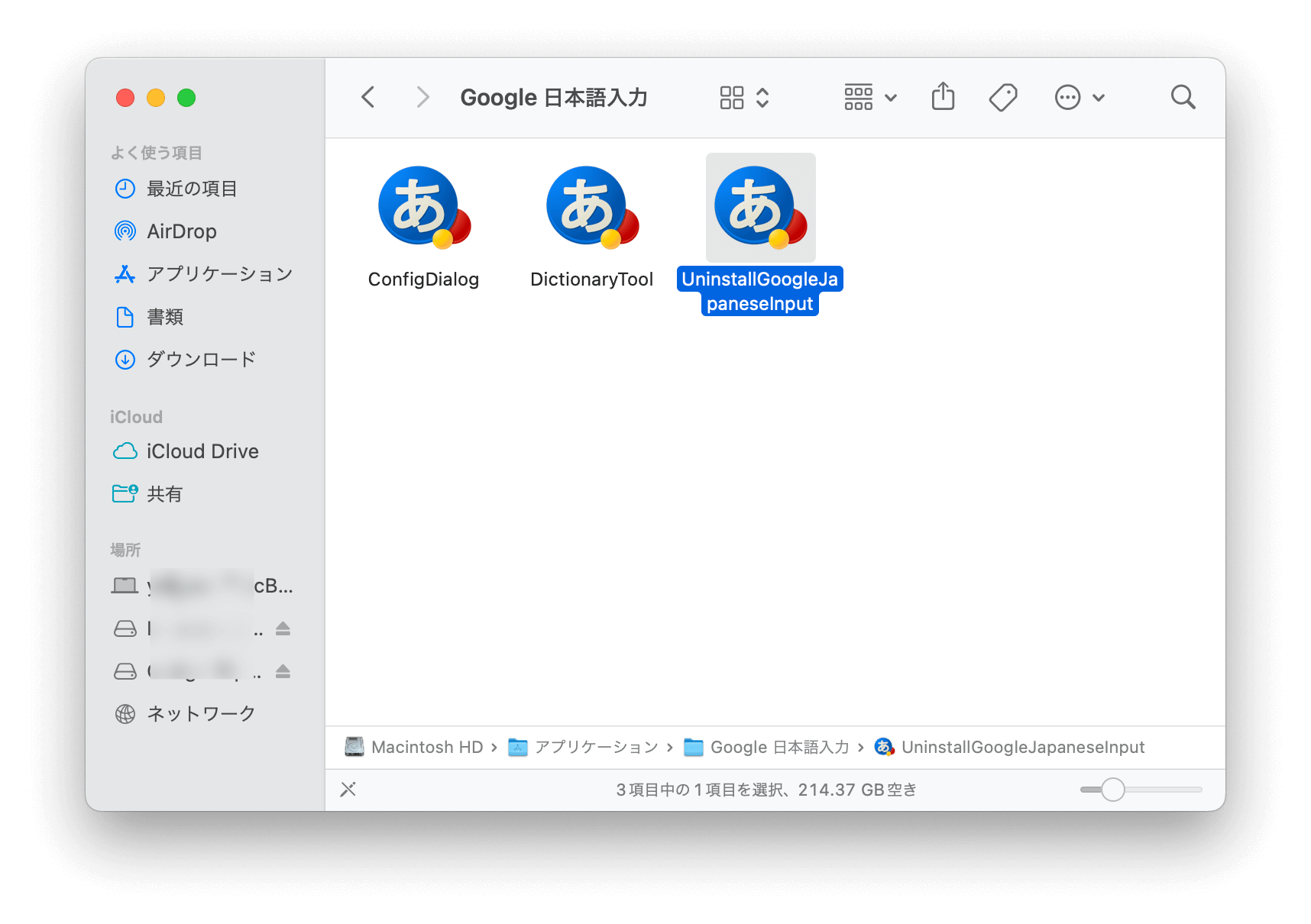
Task: Click the ConfigDialog file name
Action: [x=423, y=279]
